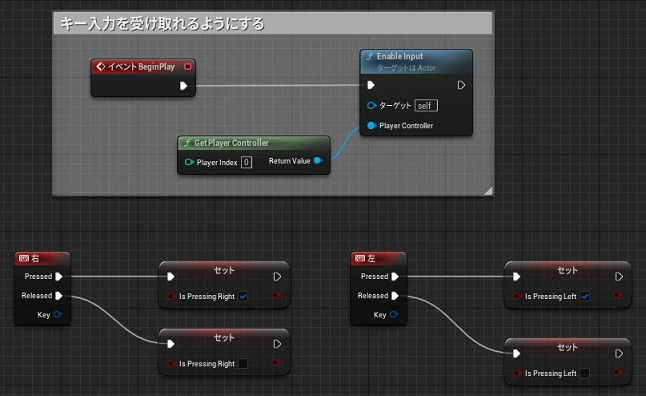
Task: Edit the Player Index value field
Action: click(x=246, y=162)
